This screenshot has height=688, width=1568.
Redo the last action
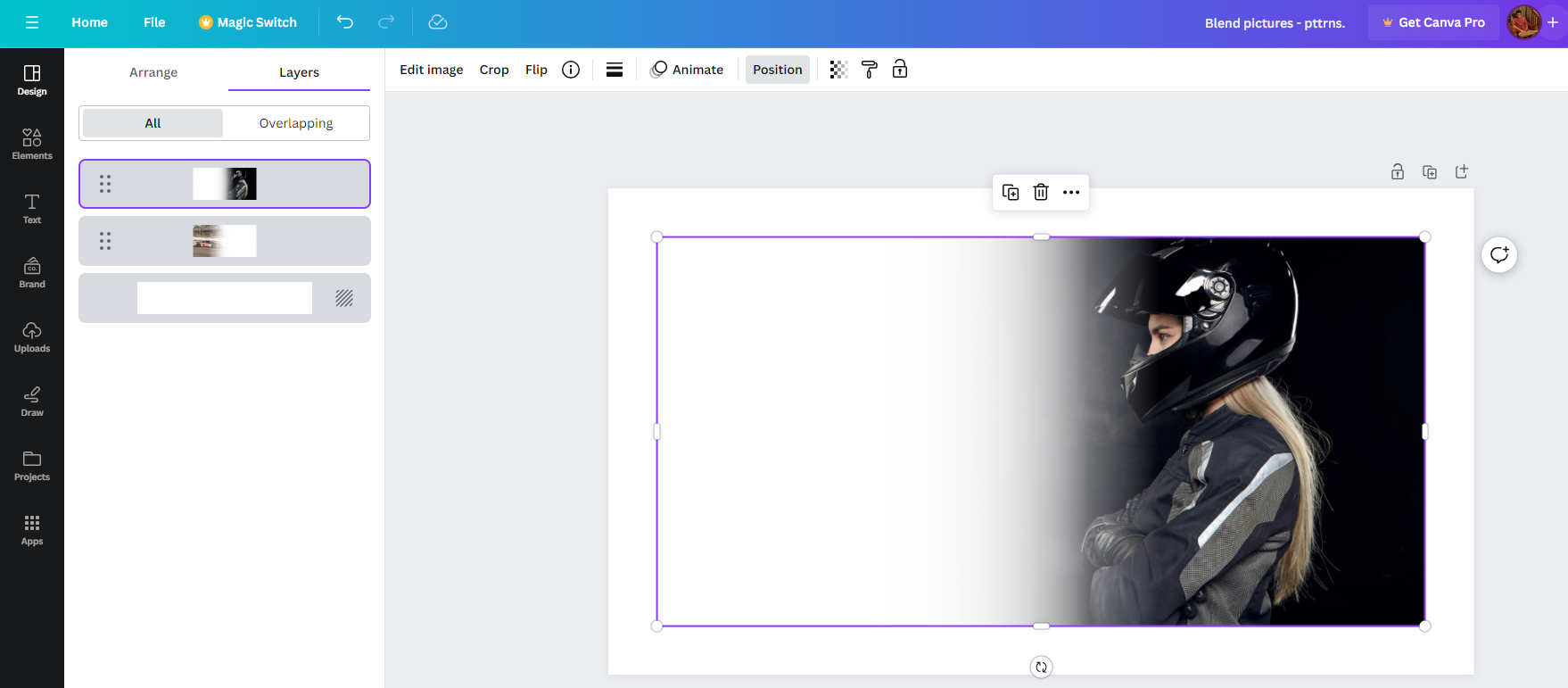pyautogui.click(x=386, y=22)
